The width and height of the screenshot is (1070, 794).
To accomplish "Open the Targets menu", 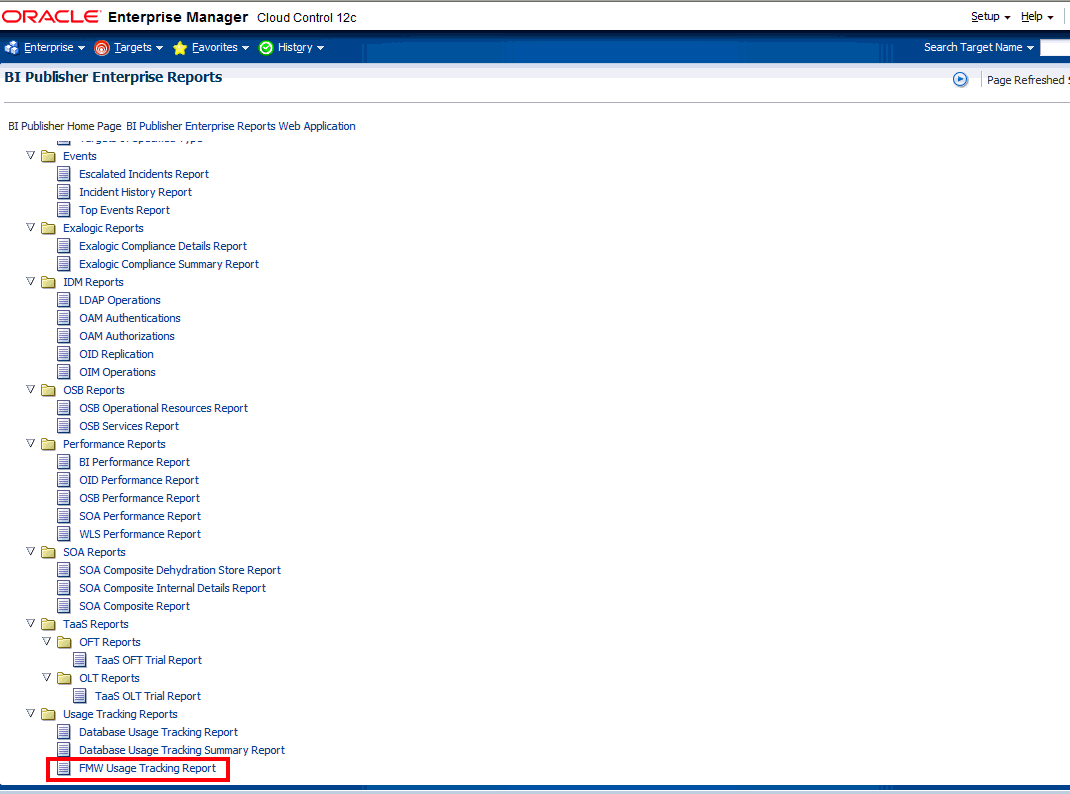I will pyautogui.click(x=129, y=47).
